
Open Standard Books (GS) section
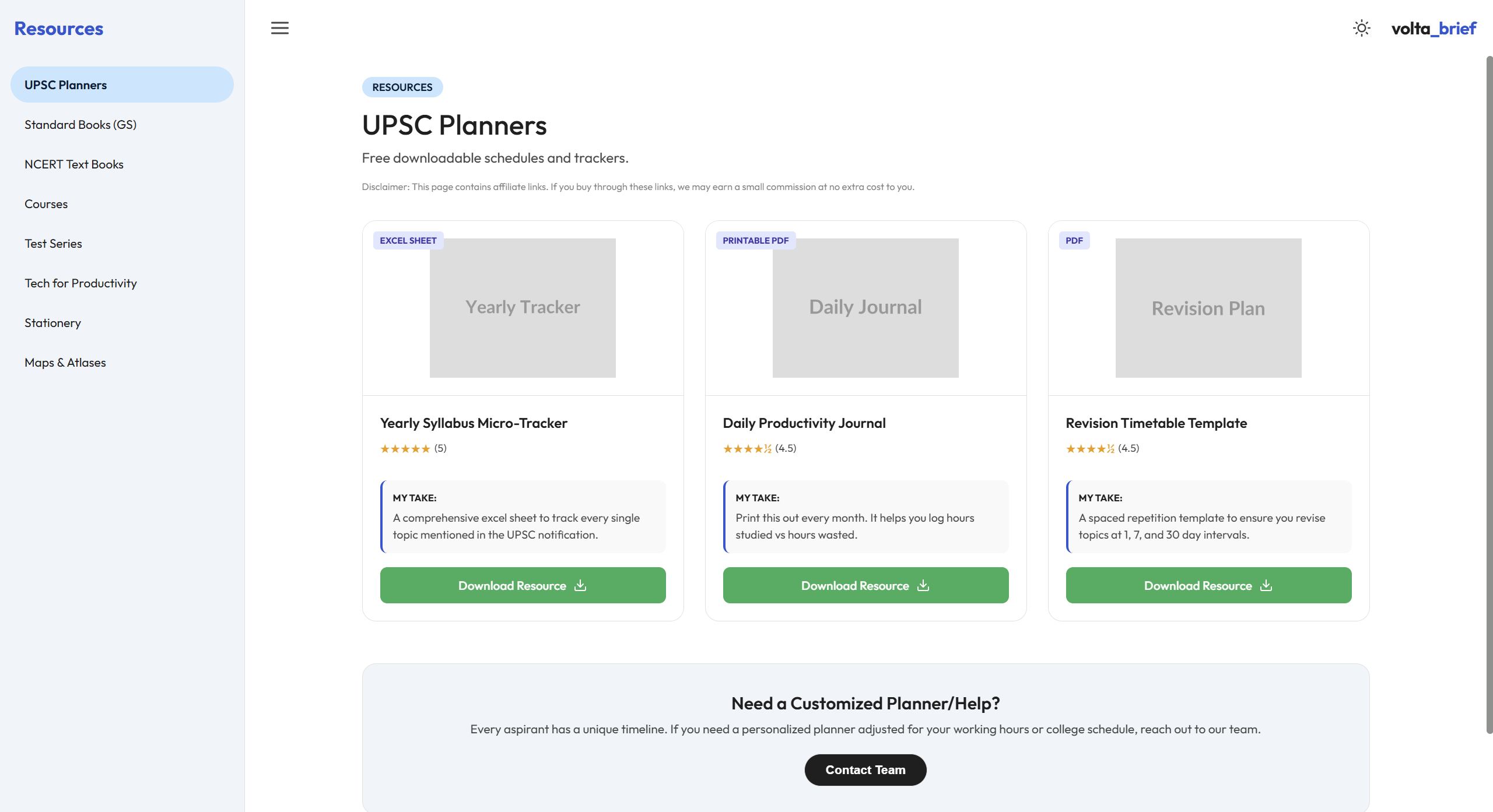coord(80,125)
